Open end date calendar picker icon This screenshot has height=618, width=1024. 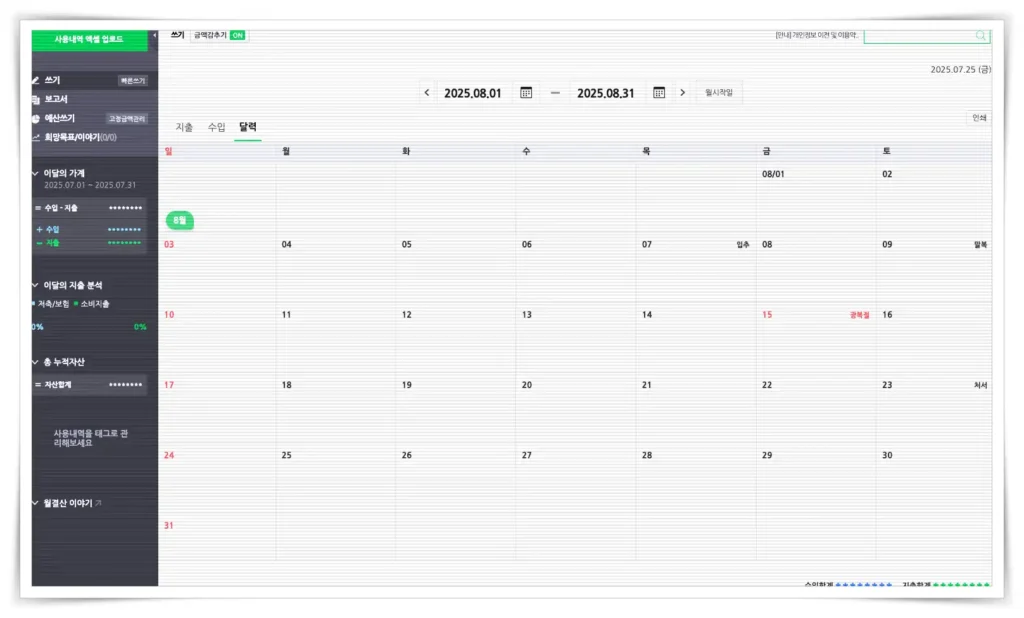click(x=659, y=93)
